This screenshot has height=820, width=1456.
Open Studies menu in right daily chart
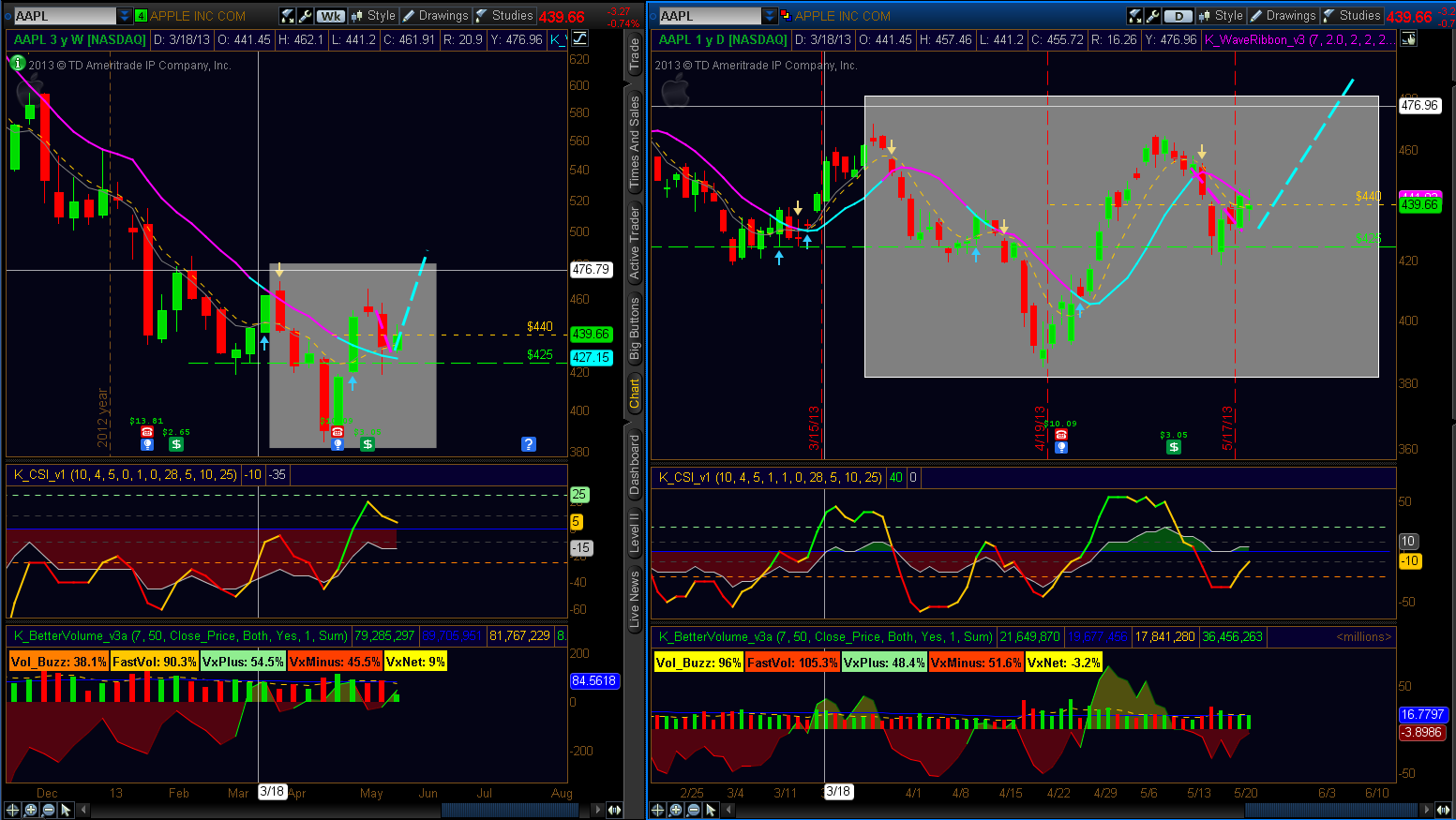[x=1352, y=16]
